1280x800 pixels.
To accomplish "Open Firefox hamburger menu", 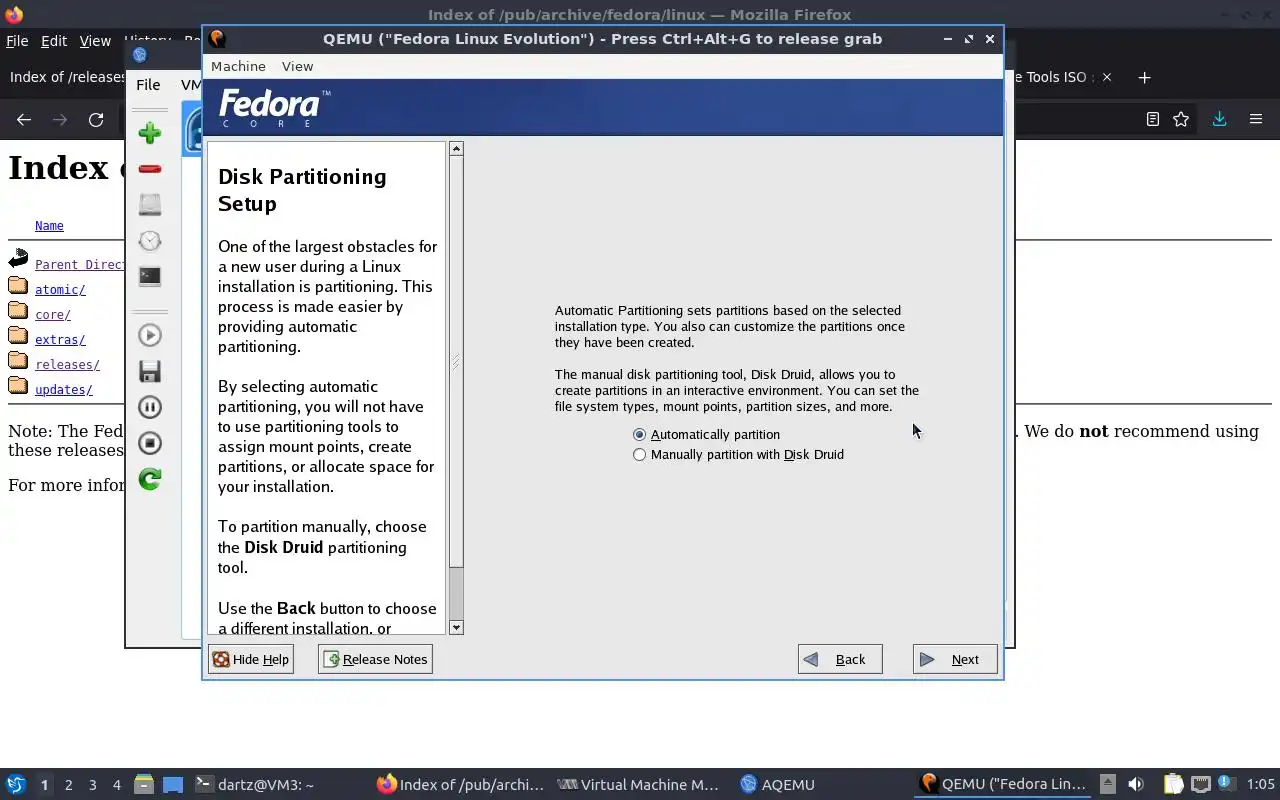I will coord(1256,119).
